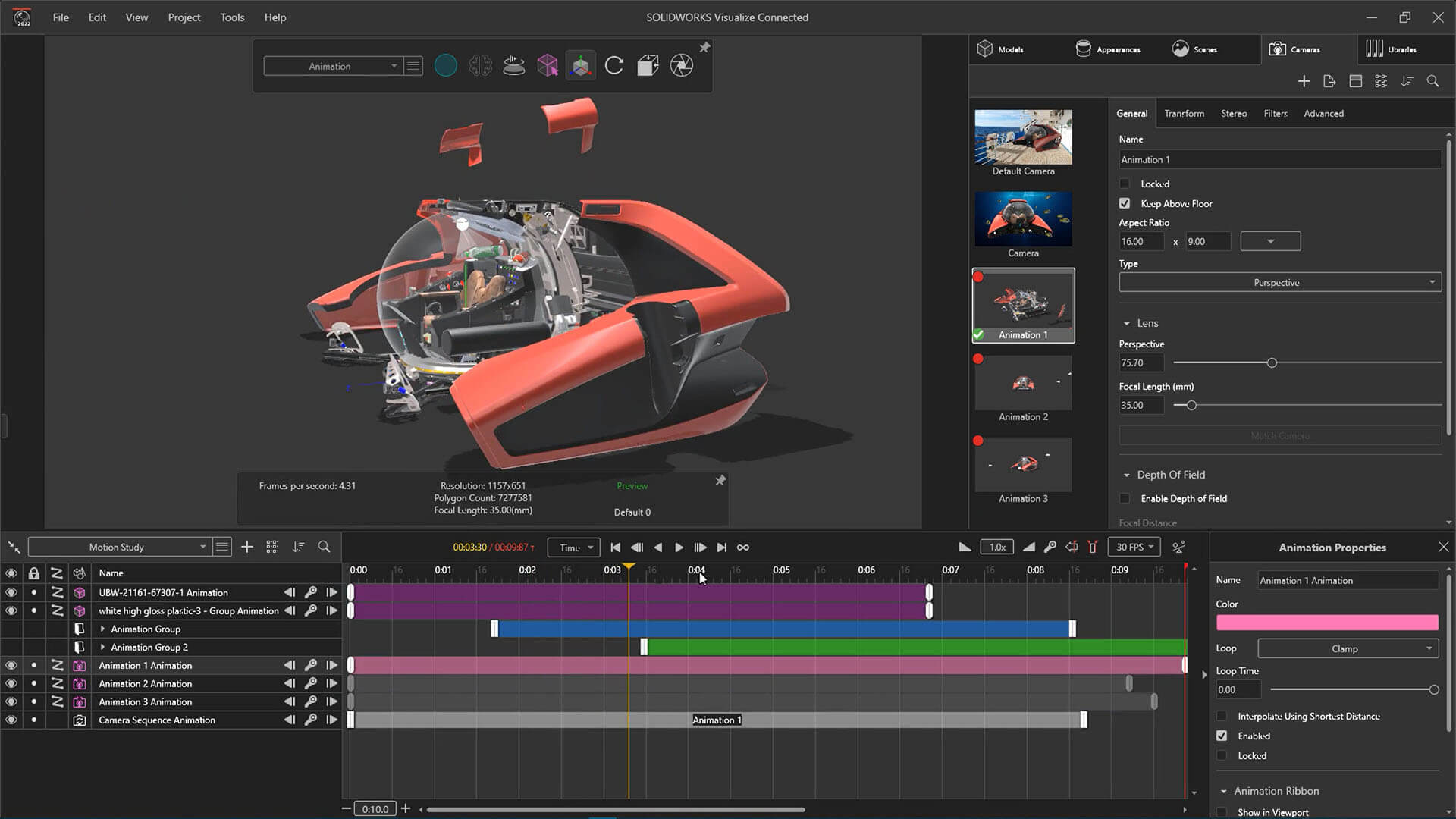Open the Filters tab
Screen dimensions: 1456x819
1276,114
